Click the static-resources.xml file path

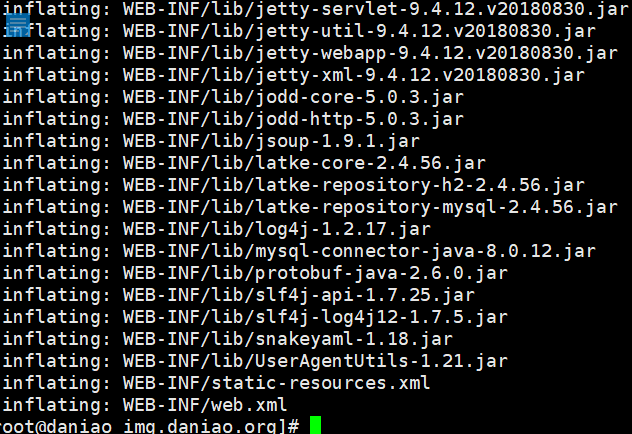pyautogui.click(x=276, y=383)
